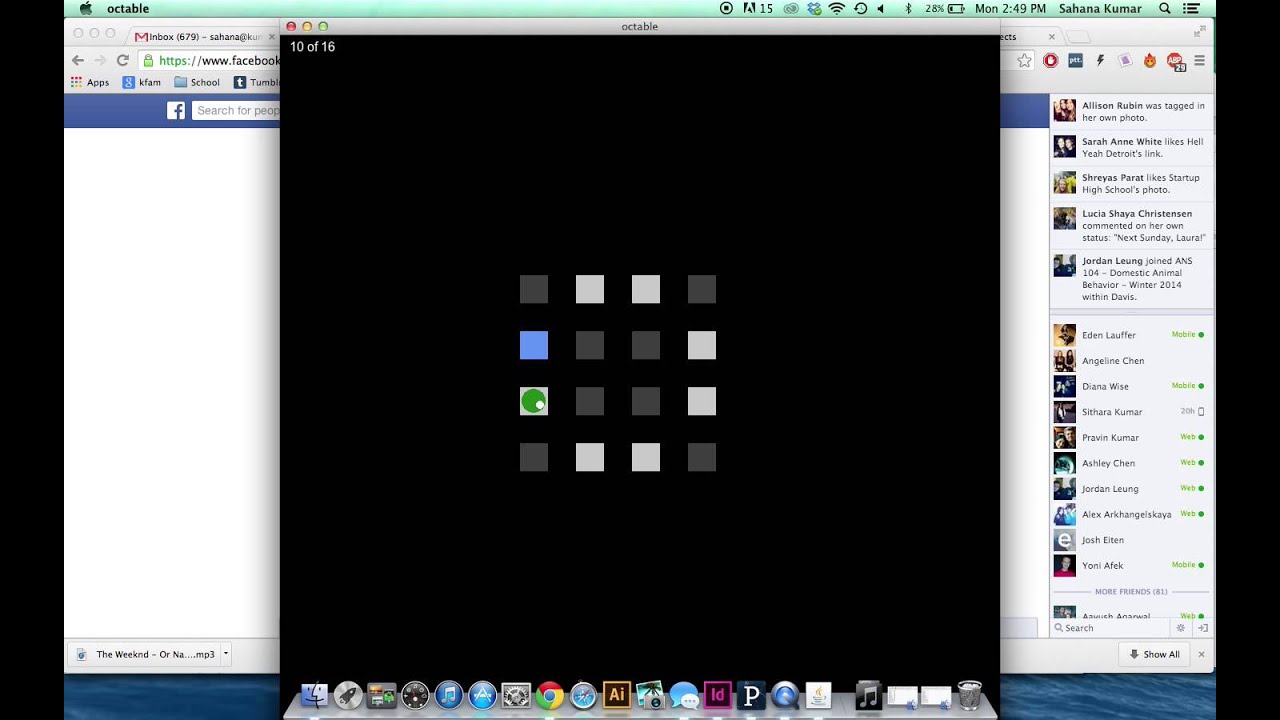Open chat settings gear in sidebar
1280x720 pixels.
click(1181, 628)
